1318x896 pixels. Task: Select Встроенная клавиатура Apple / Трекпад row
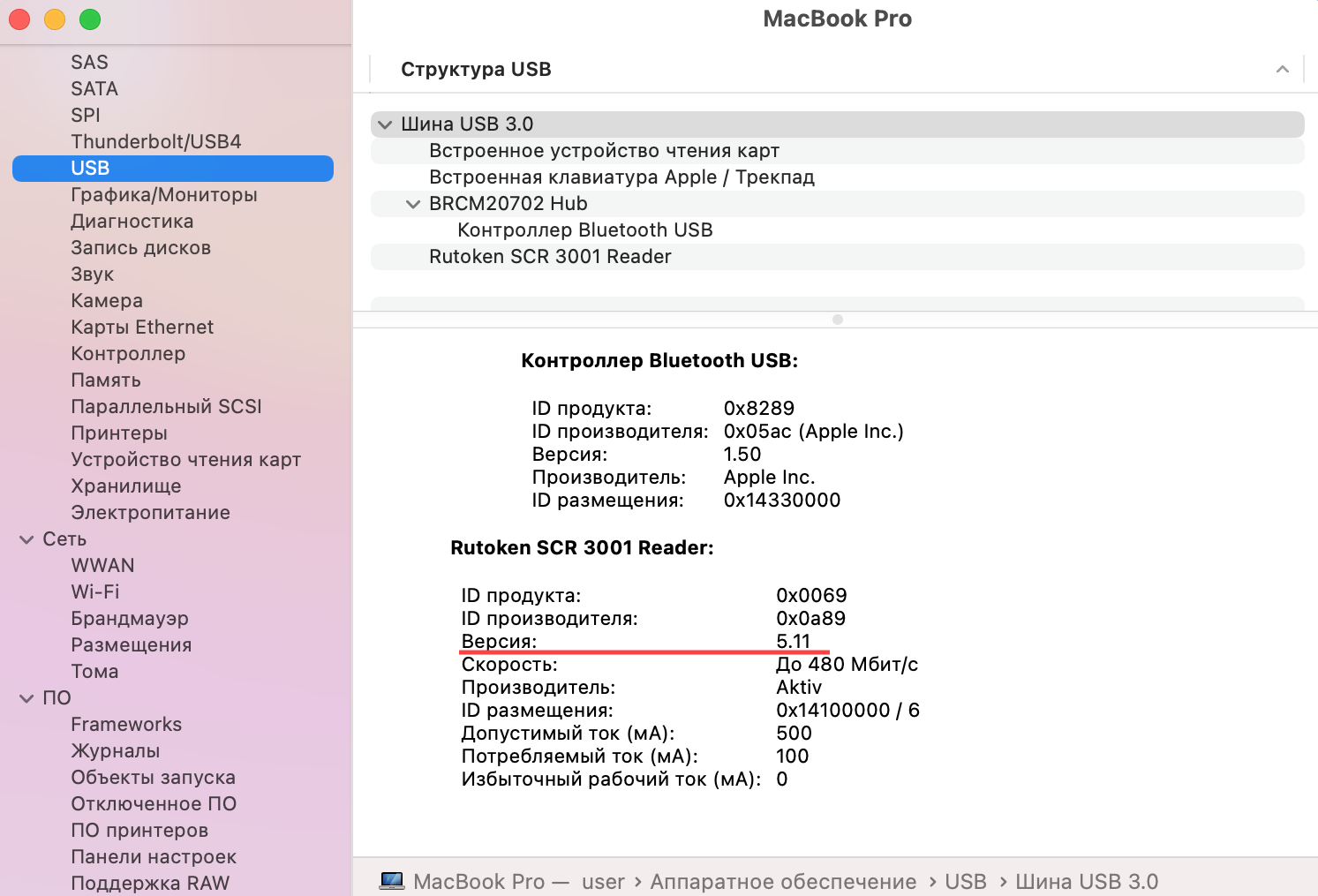pyautogui.click(x=837, y=177)
